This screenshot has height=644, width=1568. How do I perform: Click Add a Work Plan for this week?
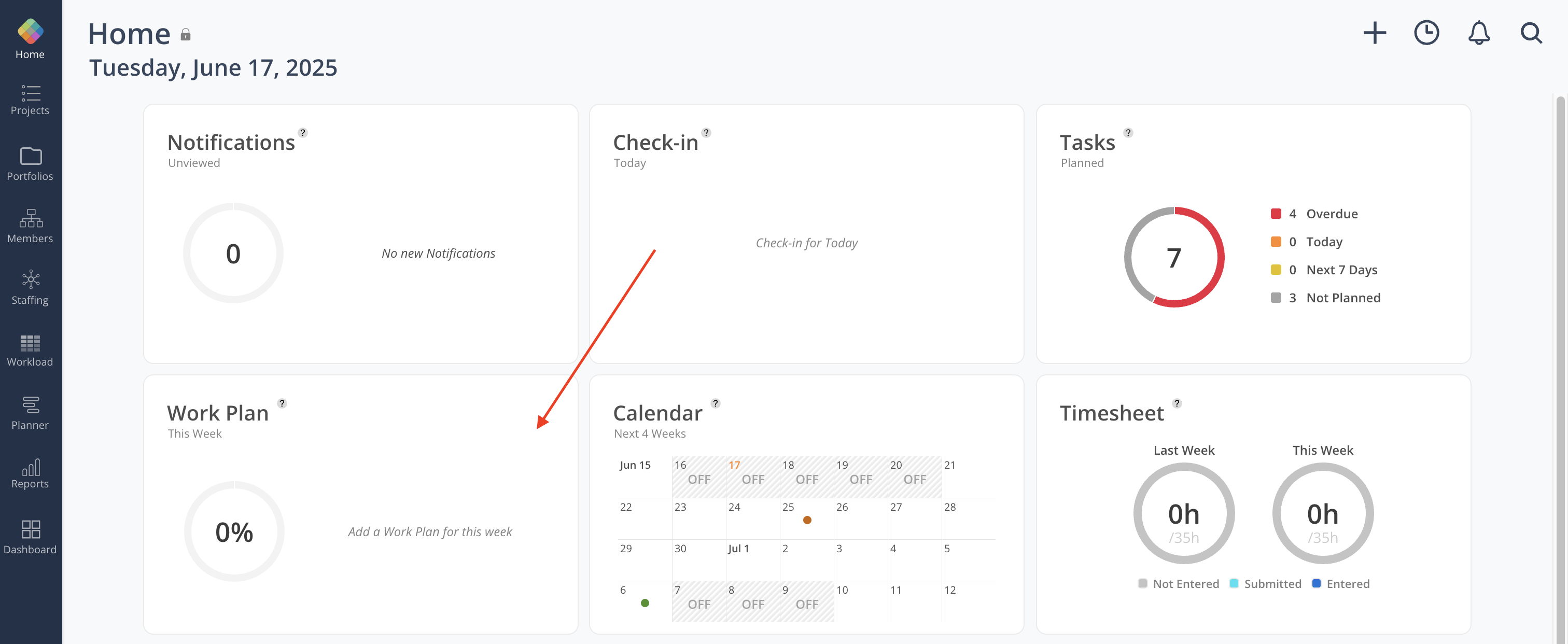(x=430, y=531)
